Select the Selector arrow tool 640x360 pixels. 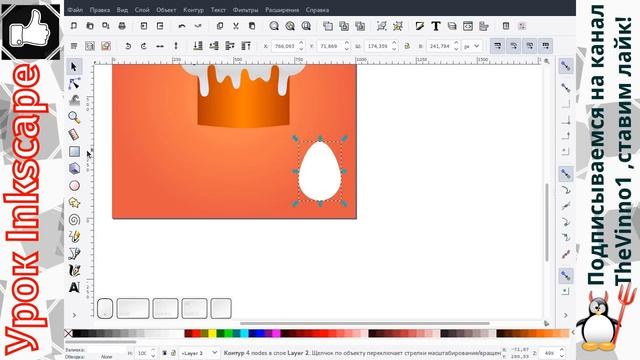point(74,67)
